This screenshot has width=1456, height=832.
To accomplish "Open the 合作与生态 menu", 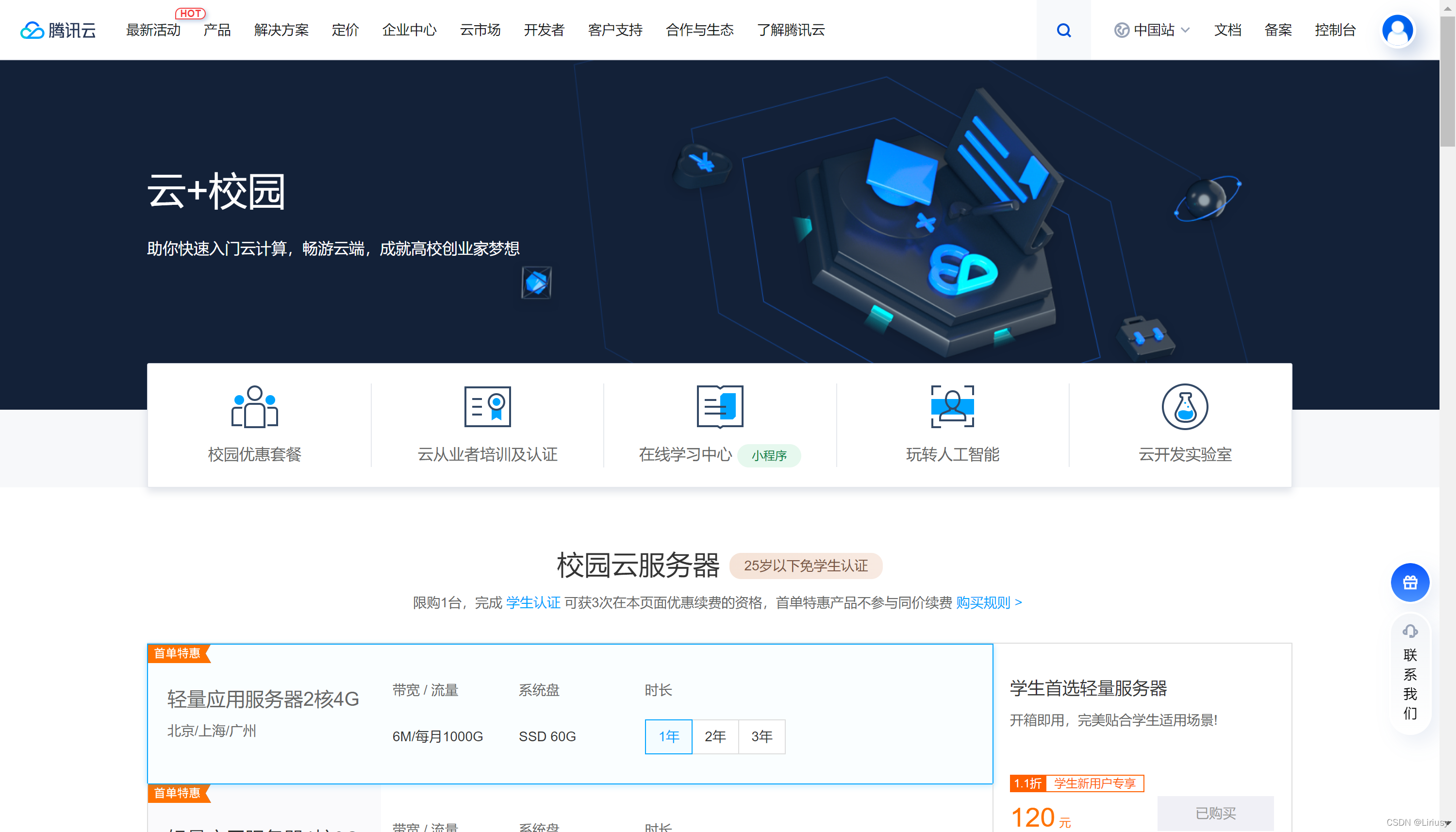I will tap(699, 30).
